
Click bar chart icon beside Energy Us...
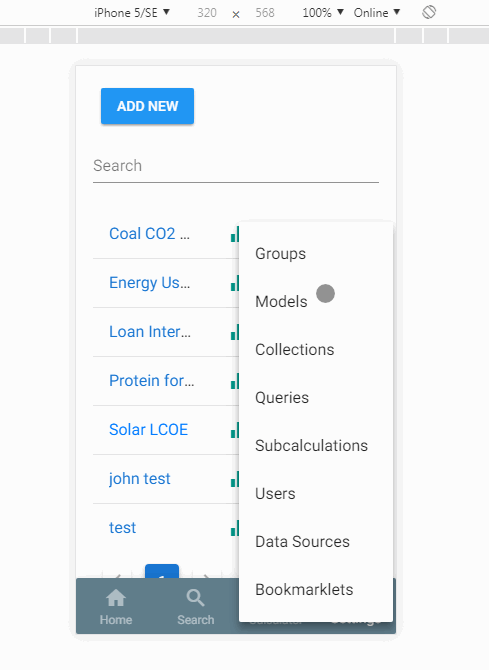235,283
